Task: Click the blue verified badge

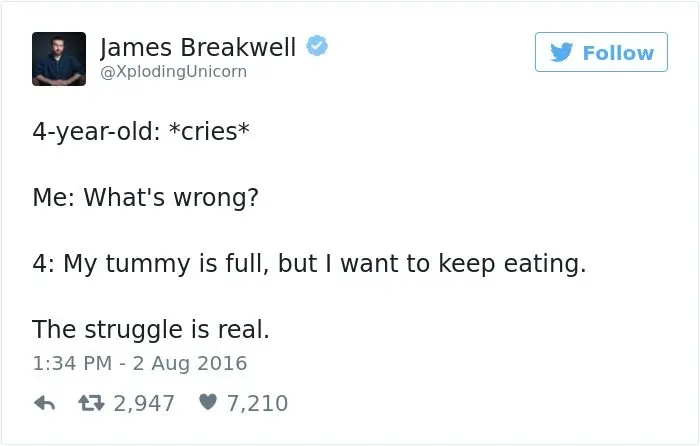Action: [x=317, y=48]
